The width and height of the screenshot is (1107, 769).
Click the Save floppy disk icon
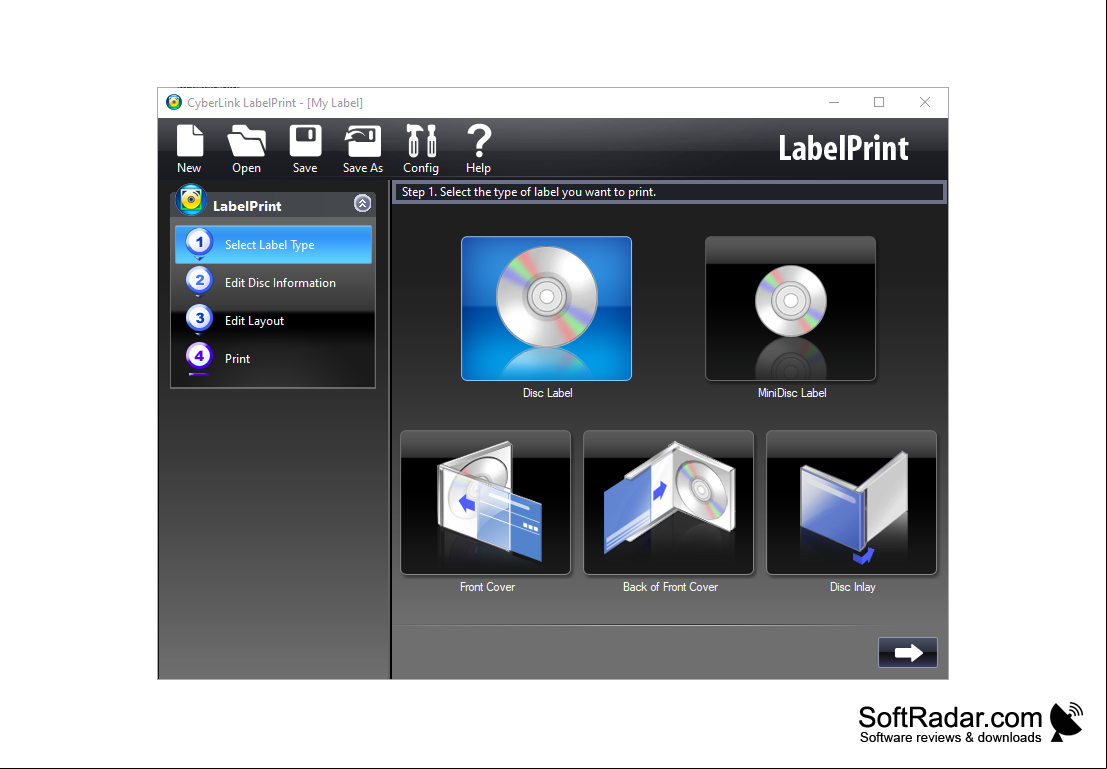coord(305,141)
